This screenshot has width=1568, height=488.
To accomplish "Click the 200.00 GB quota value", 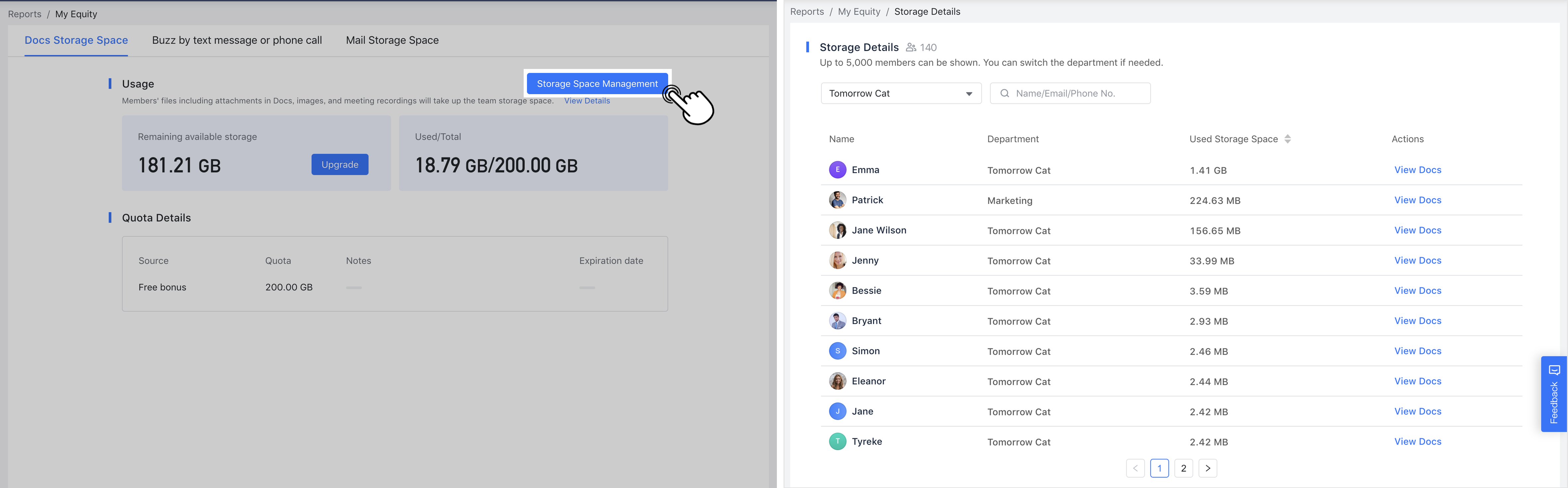I will [289, 287].
